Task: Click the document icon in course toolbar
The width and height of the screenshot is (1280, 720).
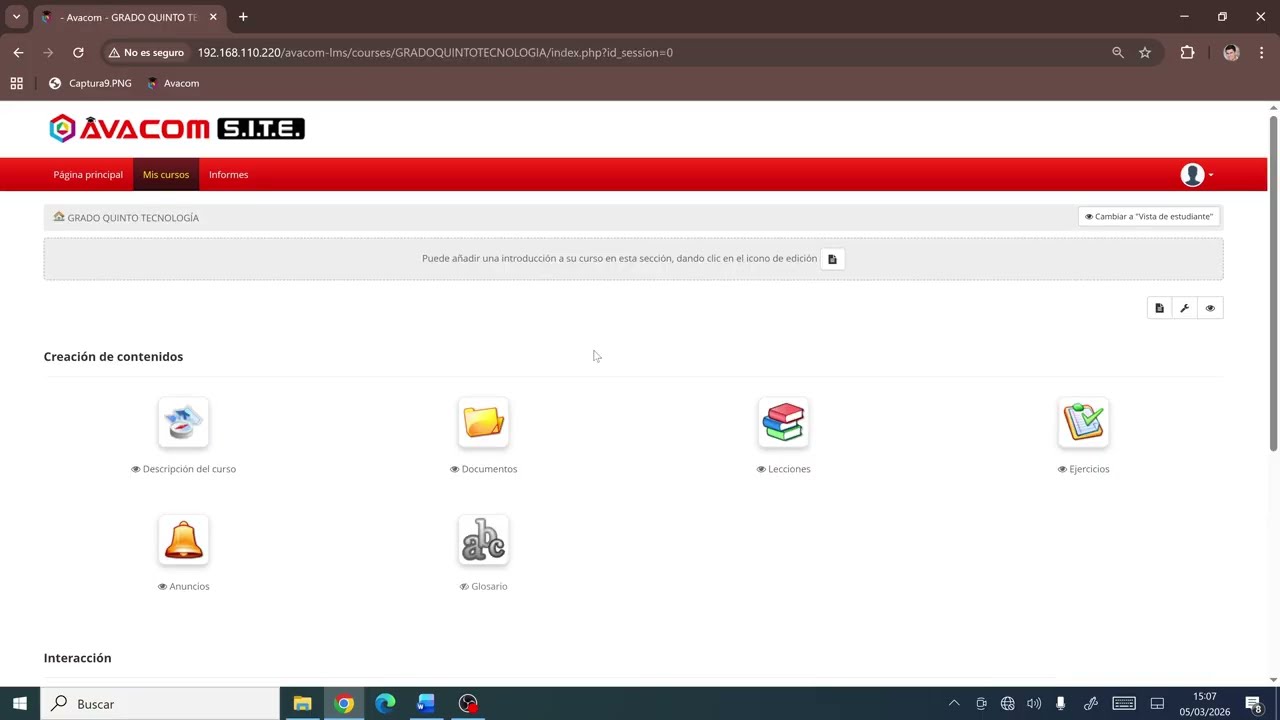Action: click(x=1159, y=308)
